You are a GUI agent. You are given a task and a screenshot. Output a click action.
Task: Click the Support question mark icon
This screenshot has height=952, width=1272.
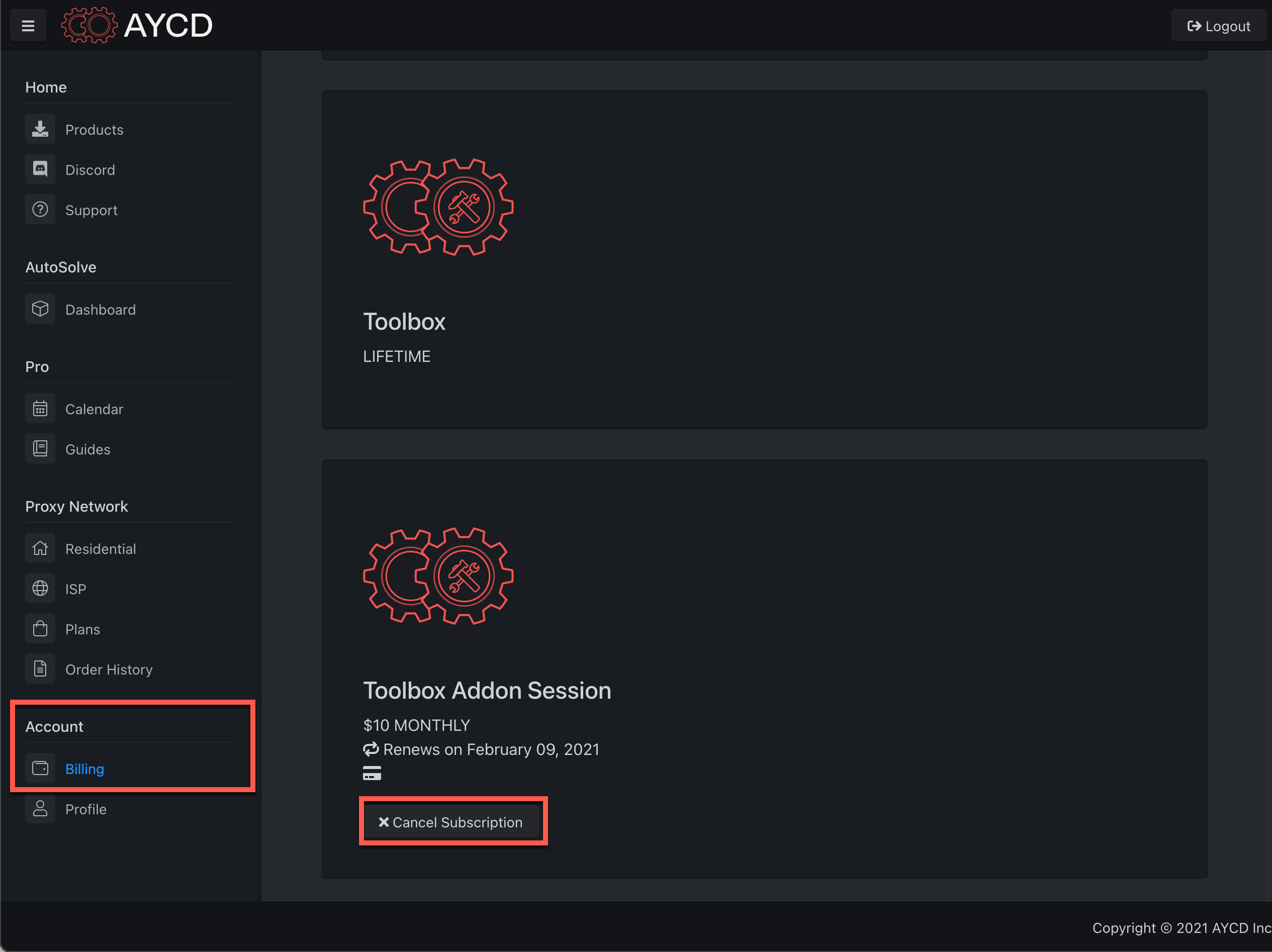(40, 210)
